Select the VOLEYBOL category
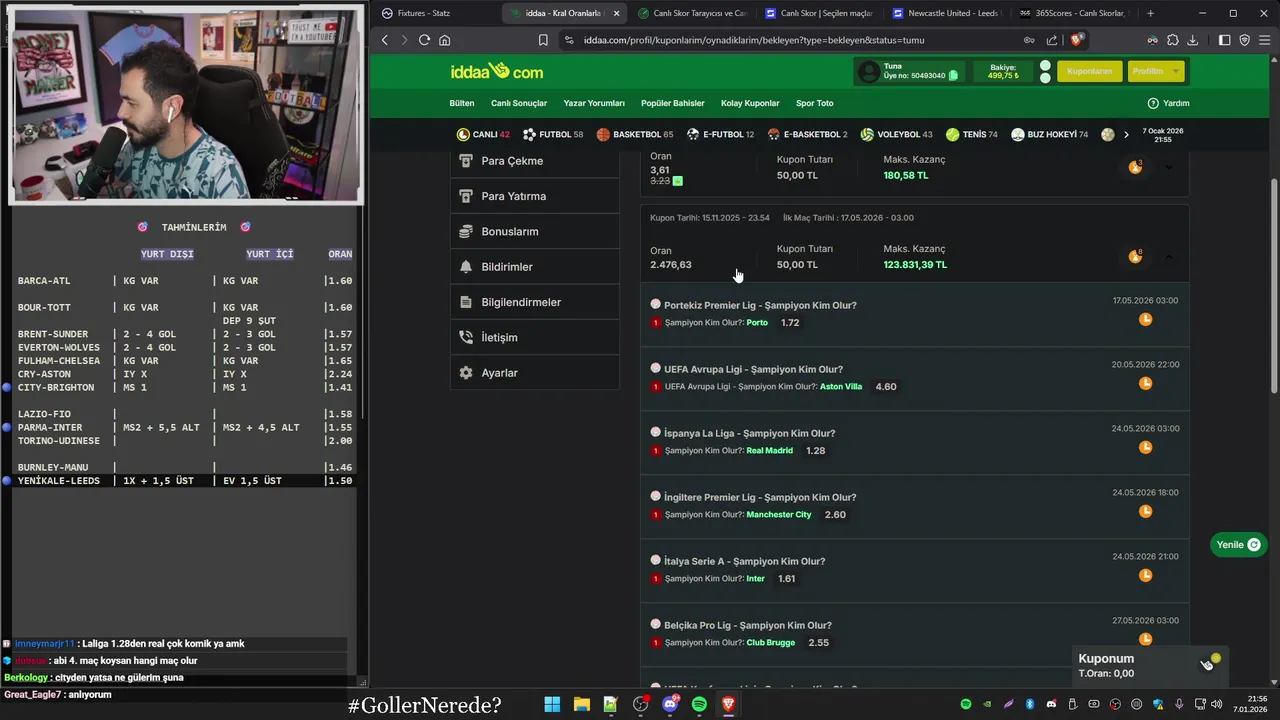The width and height of the screenshot is (1280, 720). pyautogui.click(x=897, y=134)
